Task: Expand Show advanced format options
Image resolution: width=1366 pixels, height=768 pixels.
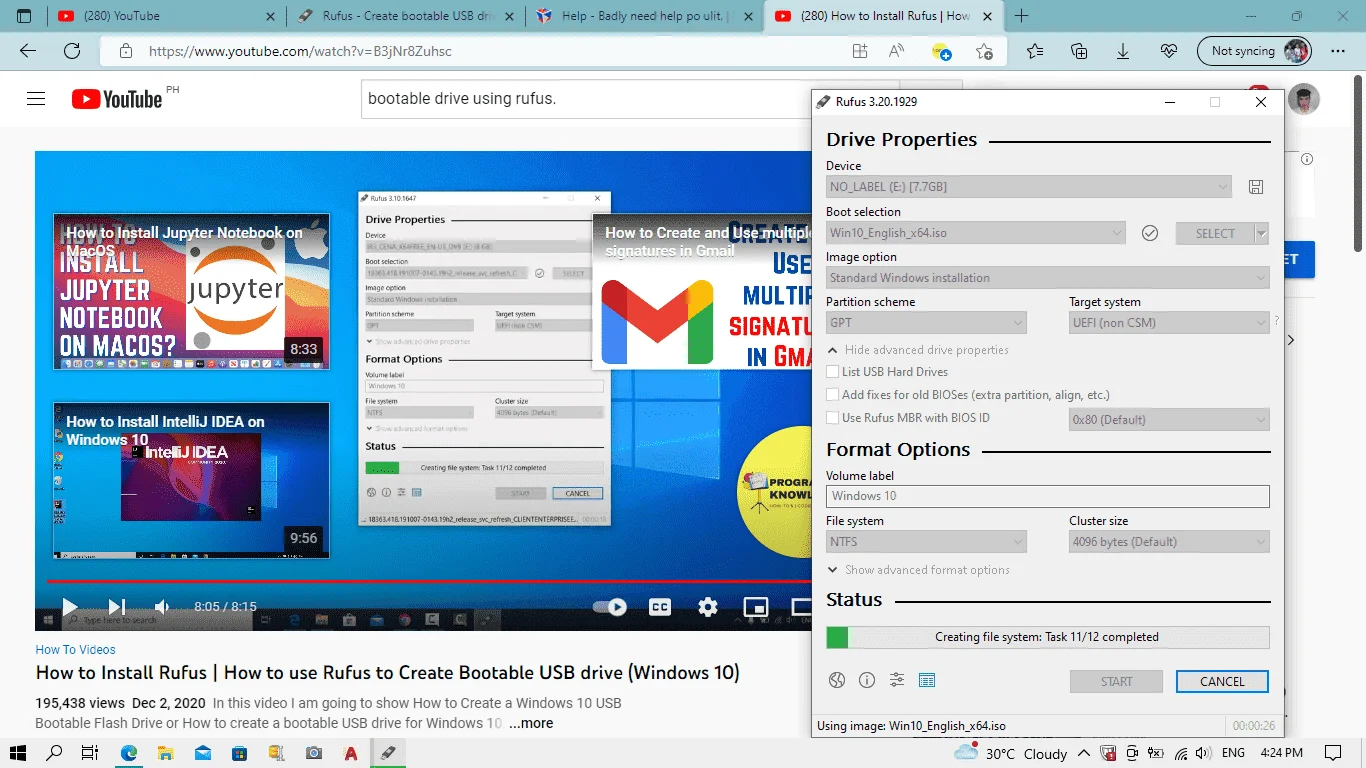Action: click(x=918, y=570)
